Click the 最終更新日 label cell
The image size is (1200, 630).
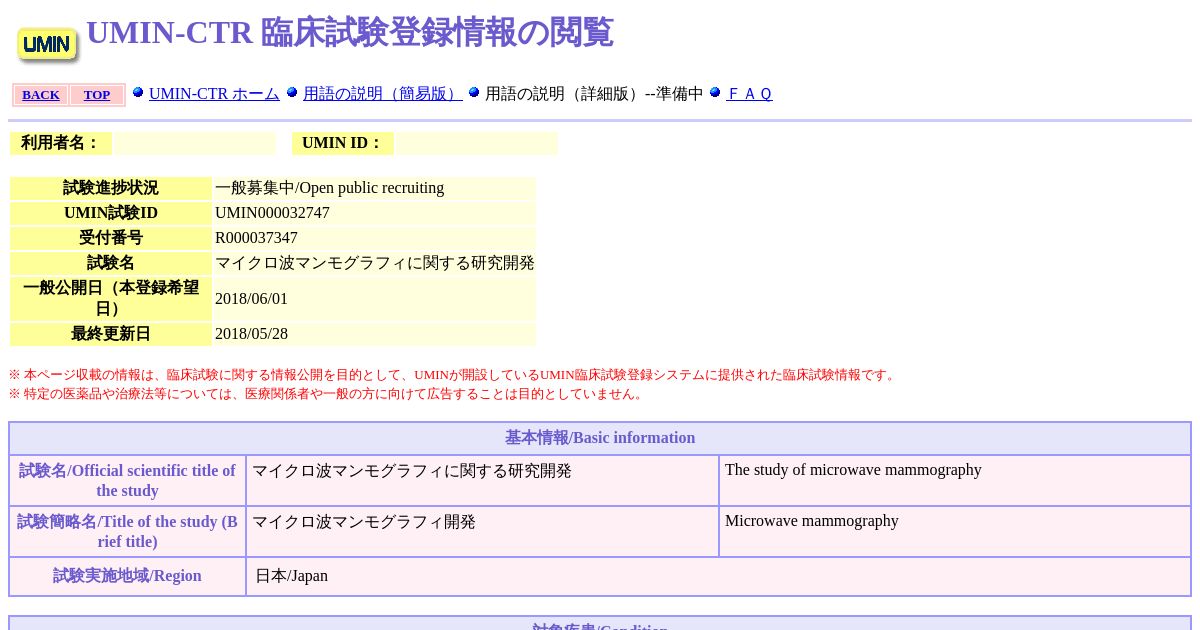[x=111, y=334]
